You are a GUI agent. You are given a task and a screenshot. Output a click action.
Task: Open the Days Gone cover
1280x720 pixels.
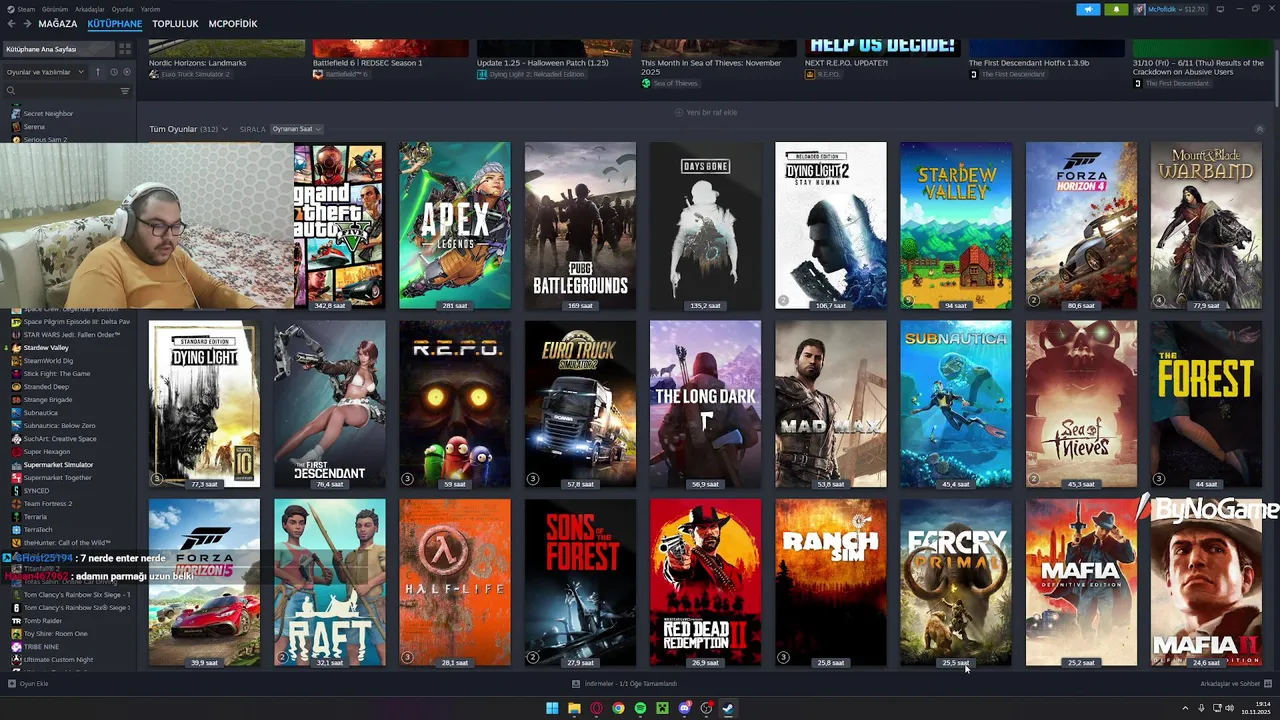click(705, 225)
